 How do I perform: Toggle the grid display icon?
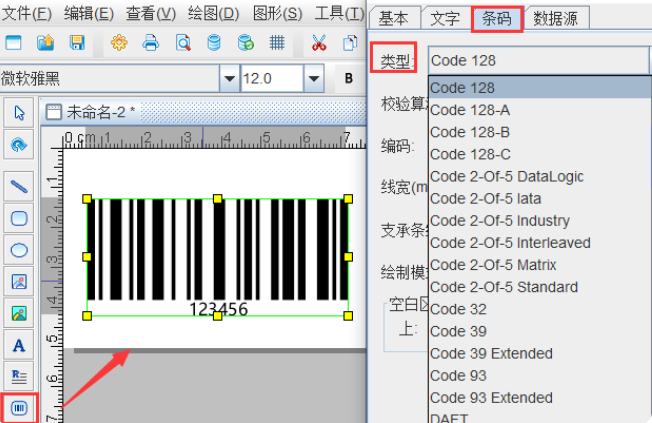277,42
